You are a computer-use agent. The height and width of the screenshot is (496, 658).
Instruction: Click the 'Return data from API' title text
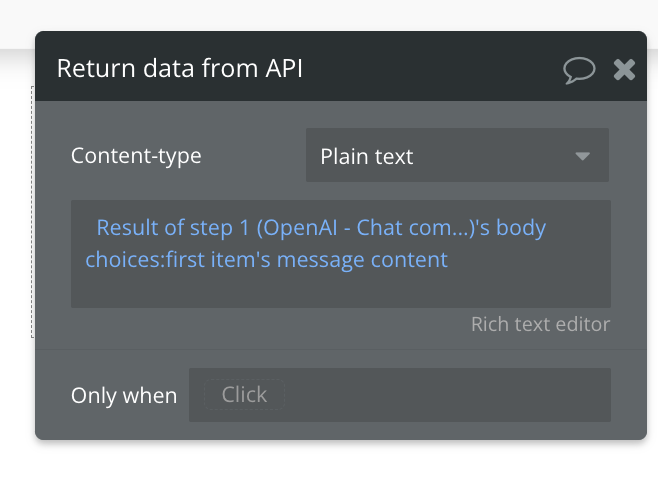pyautogui.click(x=180, y=69)
